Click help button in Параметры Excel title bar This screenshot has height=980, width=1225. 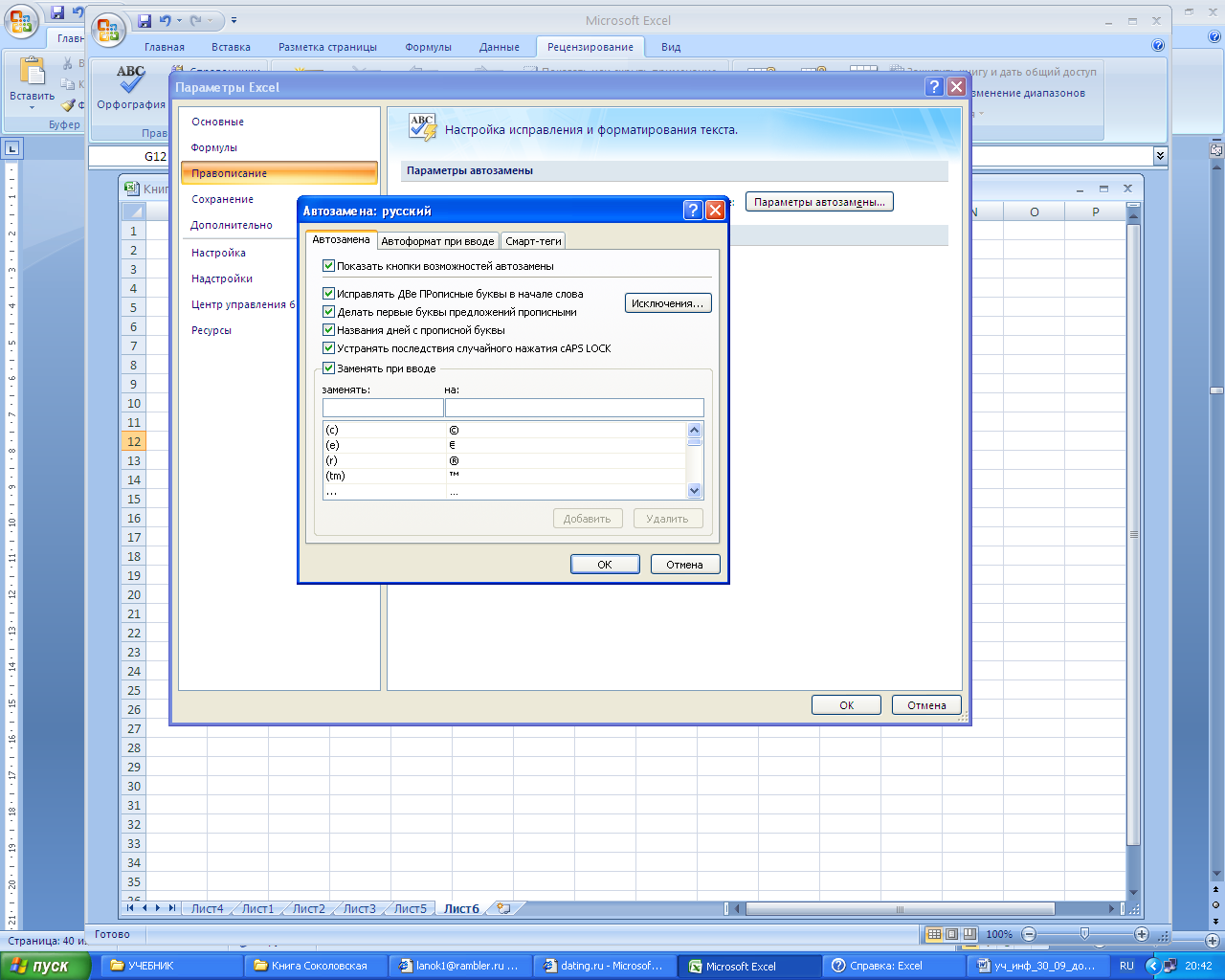935,87
